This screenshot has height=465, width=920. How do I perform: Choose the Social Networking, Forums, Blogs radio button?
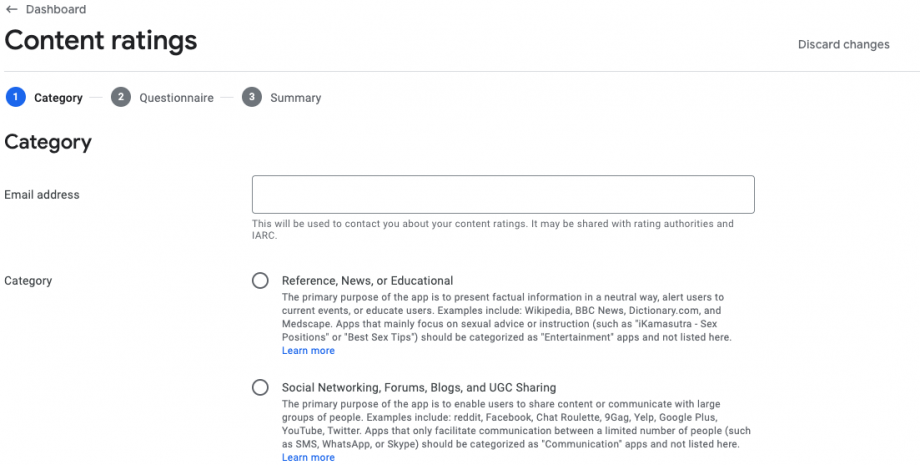coord(260,387)
